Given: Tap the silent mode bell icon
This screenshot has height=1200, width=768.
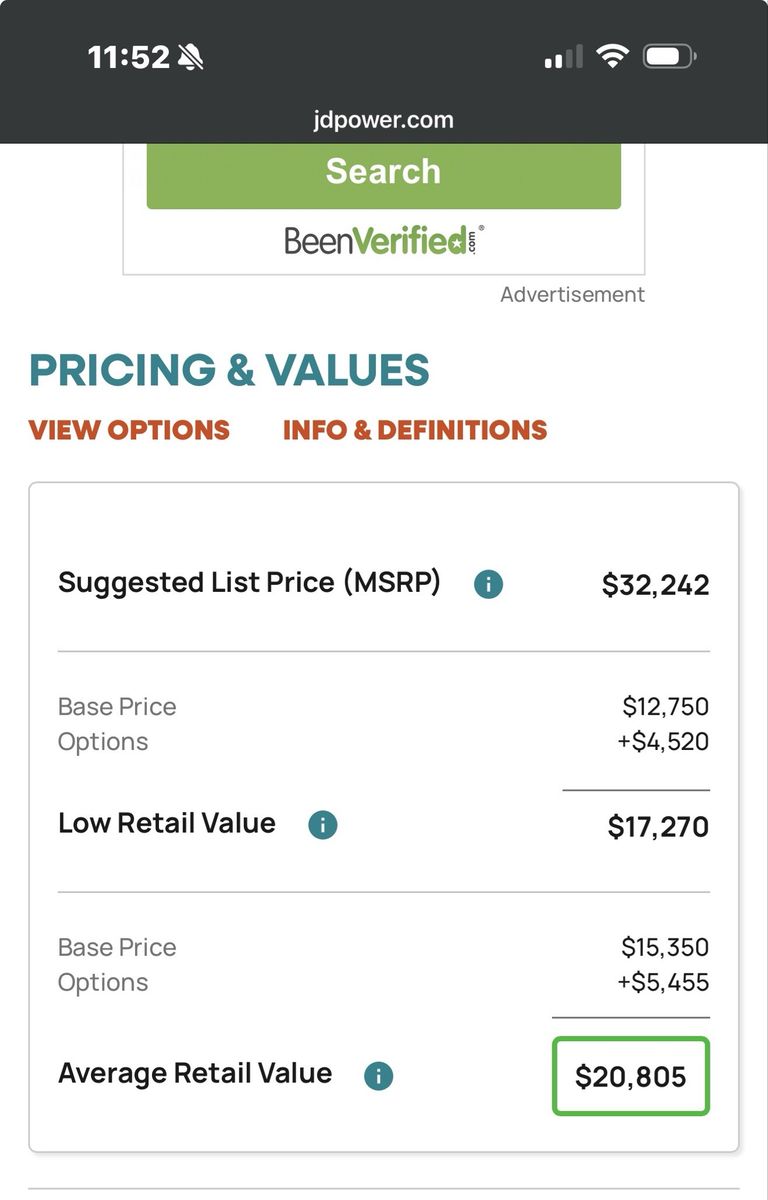Looking at the screenshot, I should point(190,58).
